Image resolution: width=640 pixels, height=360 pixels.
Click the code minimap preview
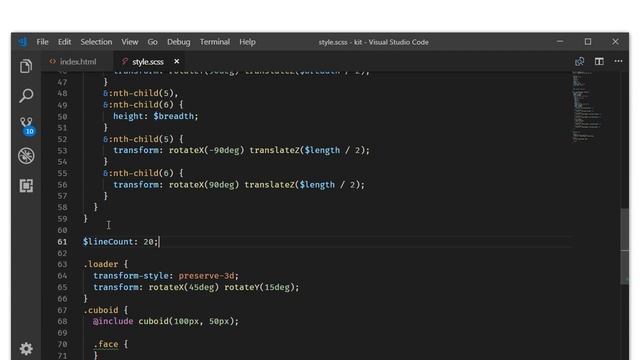(x=588, y=107)
